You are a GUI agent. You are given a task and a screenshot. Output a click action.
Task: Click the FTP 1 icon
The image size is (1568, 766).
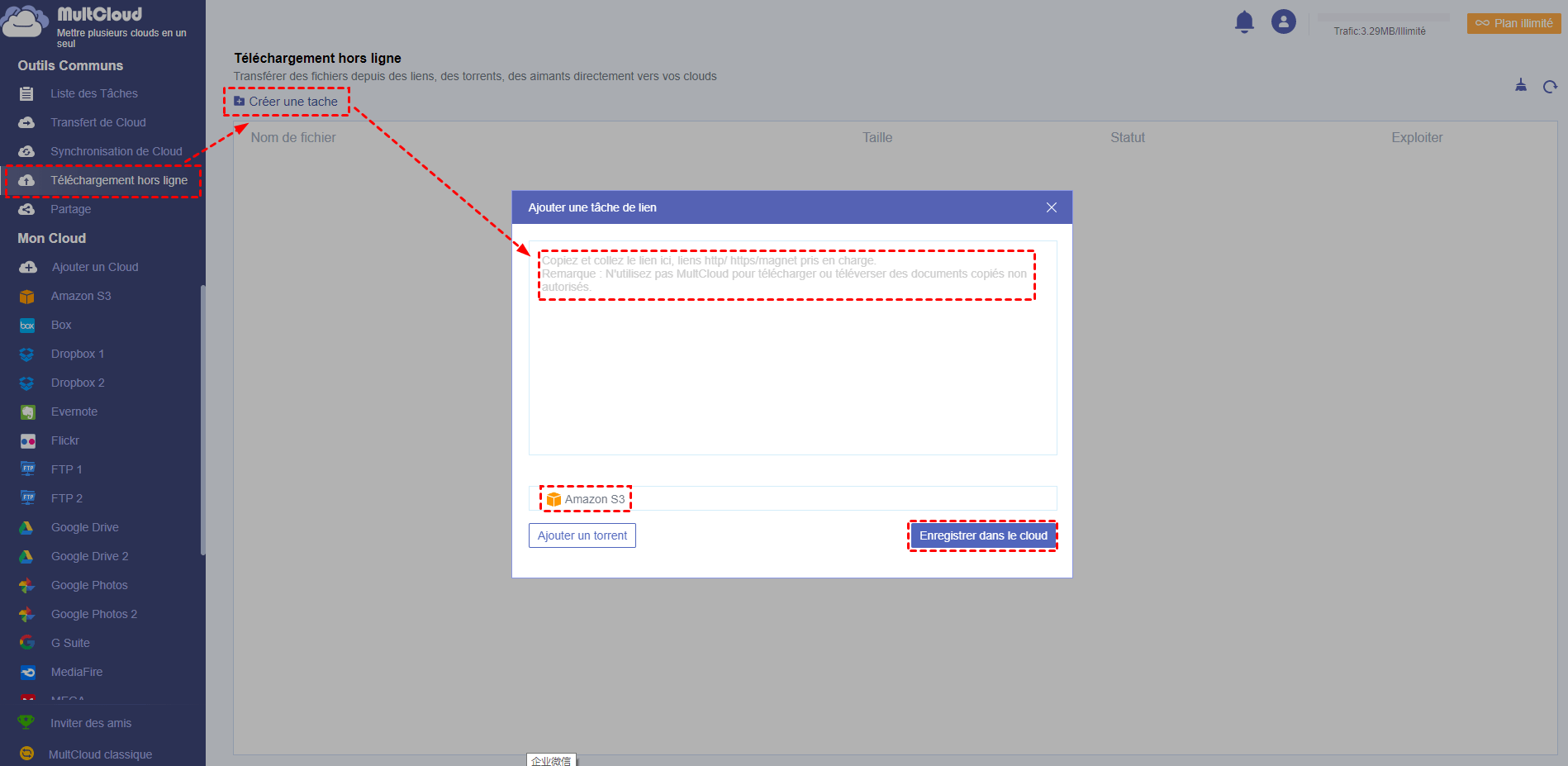[x=27, y=469]
